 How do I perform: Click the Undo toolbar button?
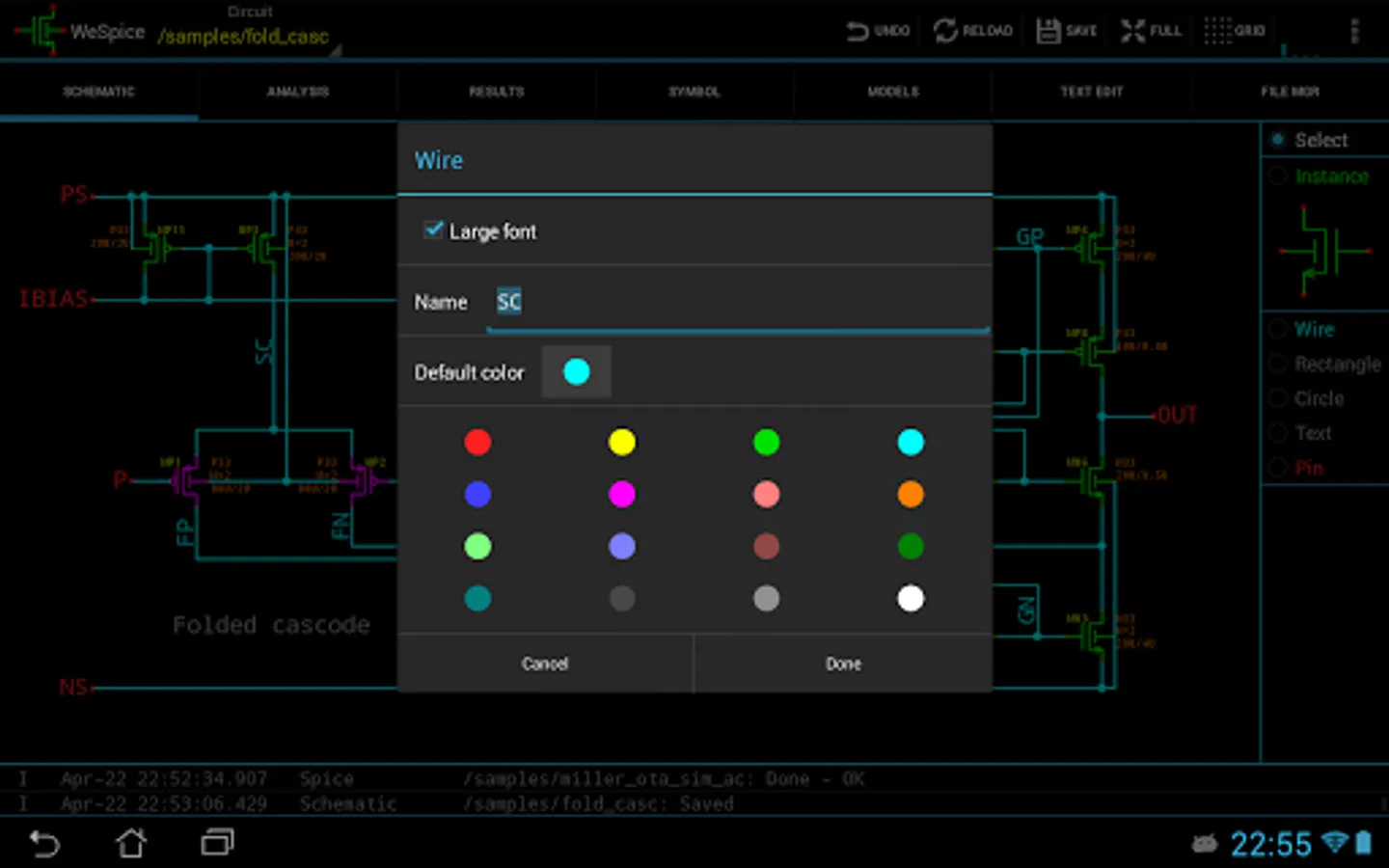click(x=878, y=31)
